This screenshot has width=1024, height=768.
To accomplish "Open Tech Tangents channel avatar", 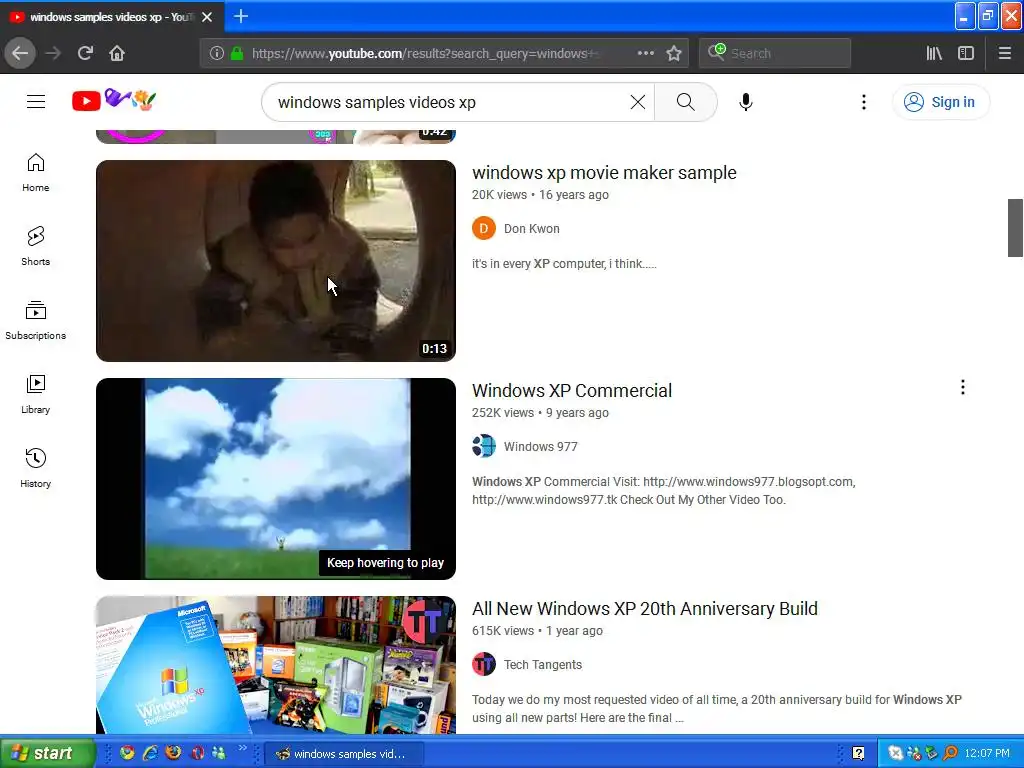I will click(484, 665).
